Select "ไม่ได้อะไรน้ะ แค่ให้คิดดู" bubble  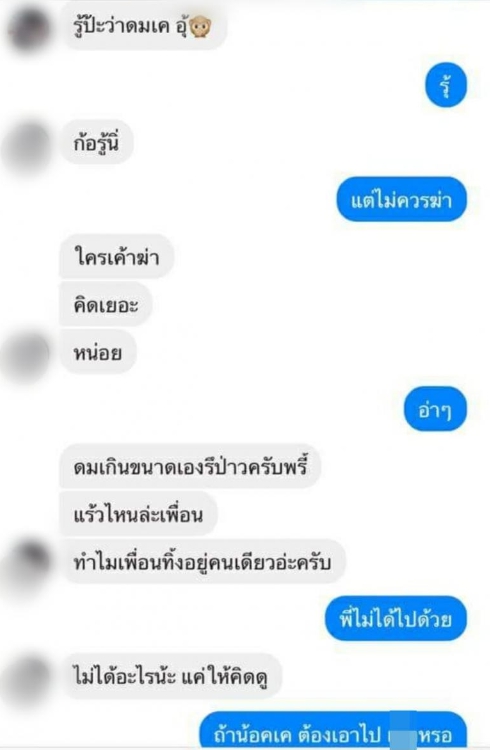pyautogui.click(x=171, y=676)
